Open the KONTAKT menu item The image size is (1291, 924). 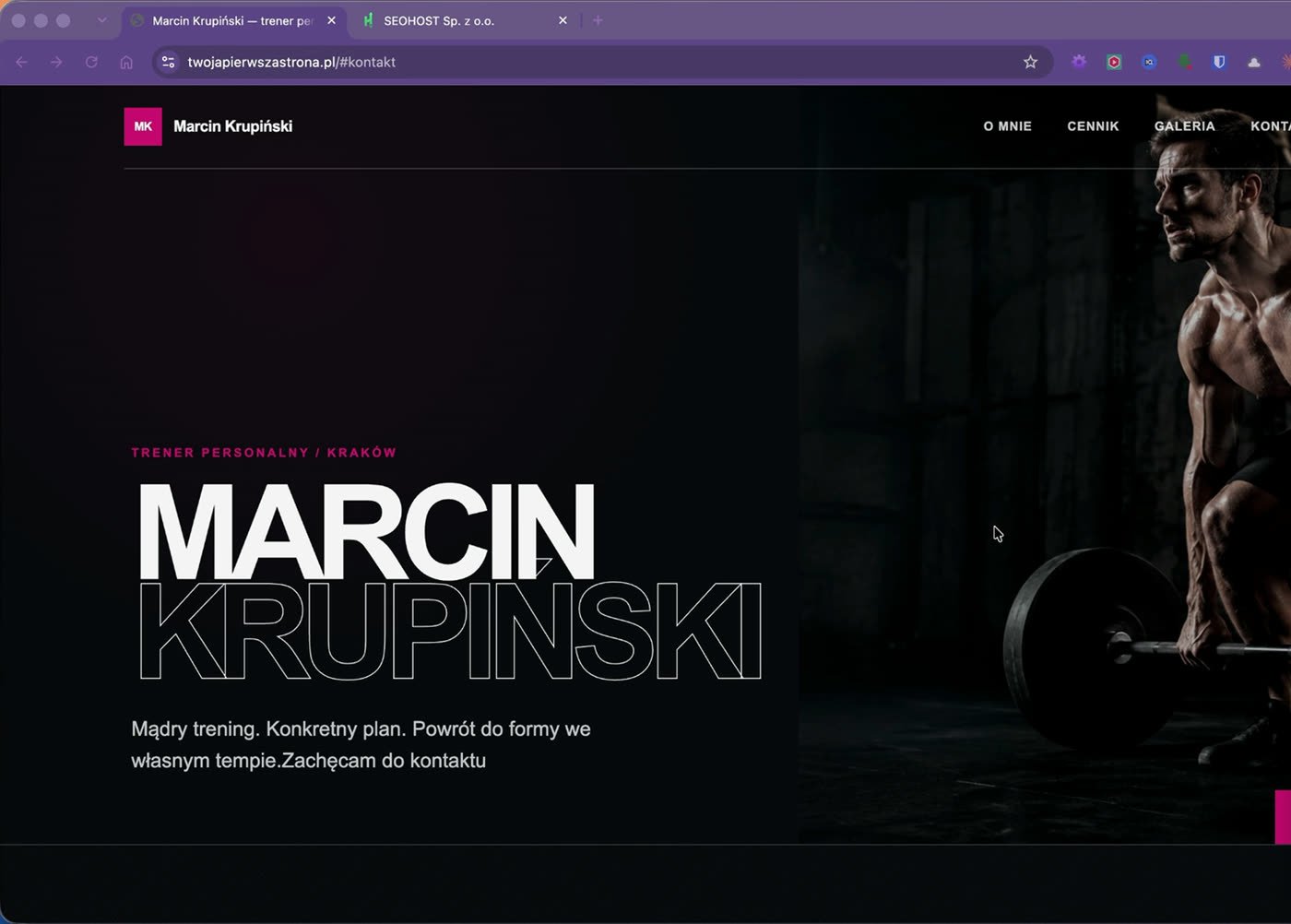pos(1271,126)
